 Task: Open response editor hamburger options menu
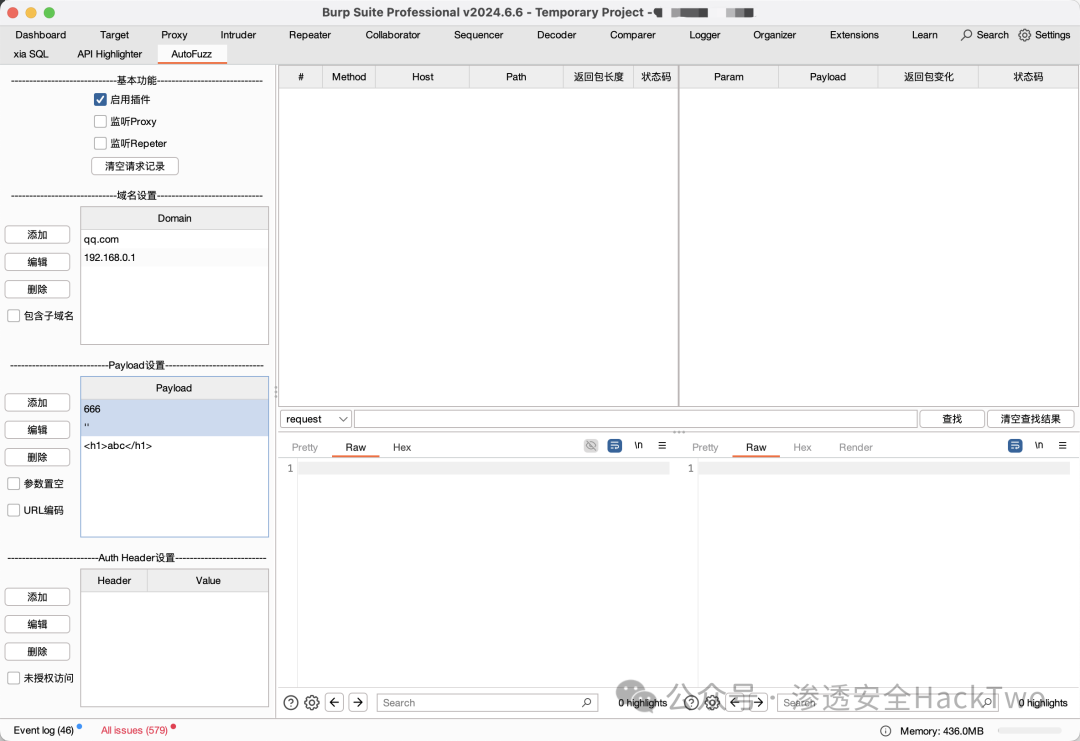click(1063, 446)
